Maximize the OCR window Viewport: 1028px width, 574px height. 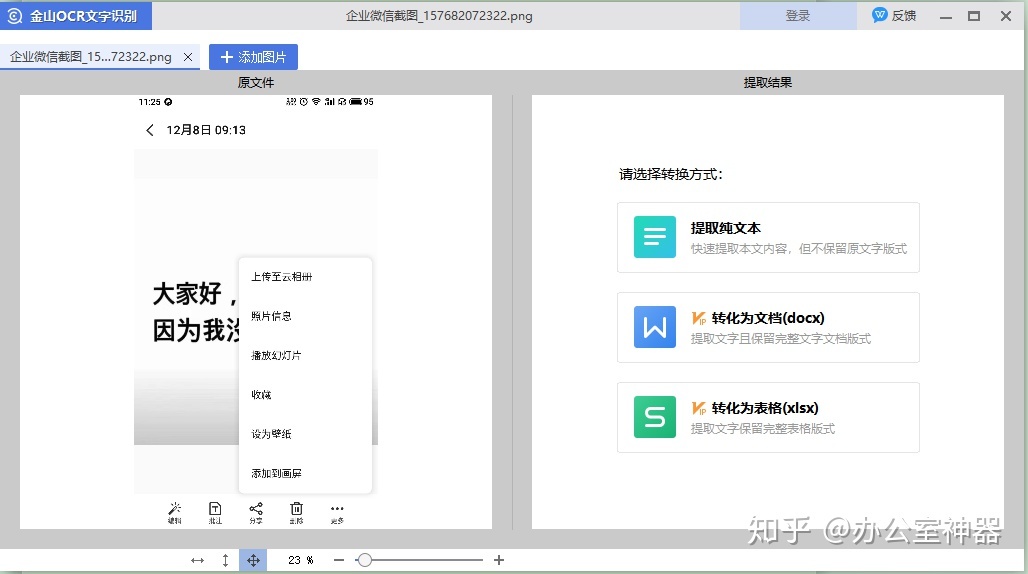974,16
